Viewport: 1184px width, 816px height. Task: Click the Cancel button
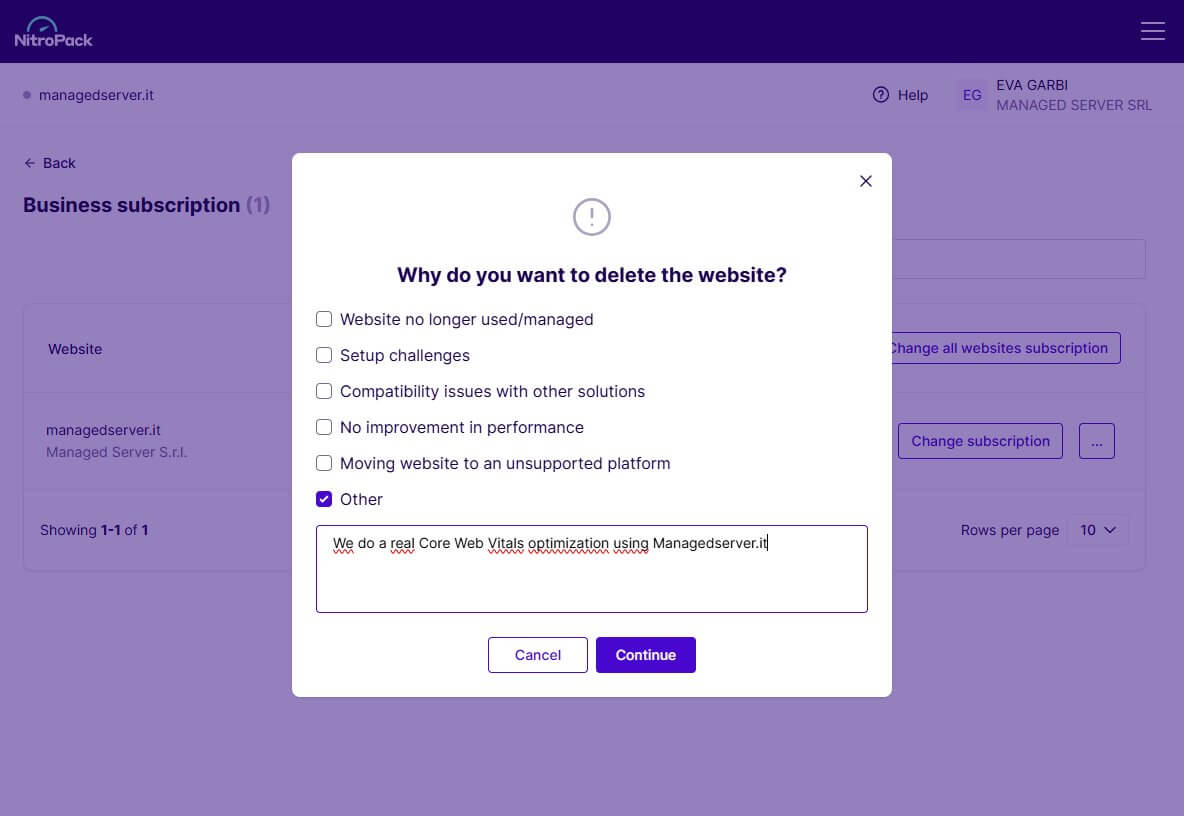click(x=538, y=655)
